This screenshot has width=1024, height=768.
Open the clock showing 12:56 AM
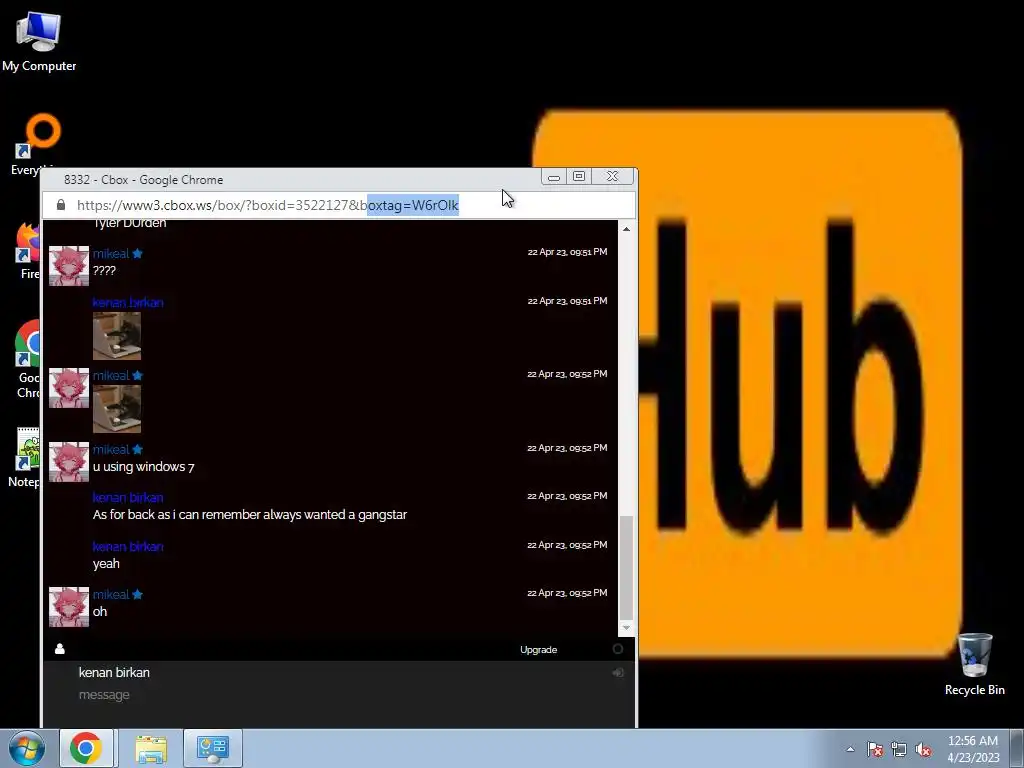(973, 748)
